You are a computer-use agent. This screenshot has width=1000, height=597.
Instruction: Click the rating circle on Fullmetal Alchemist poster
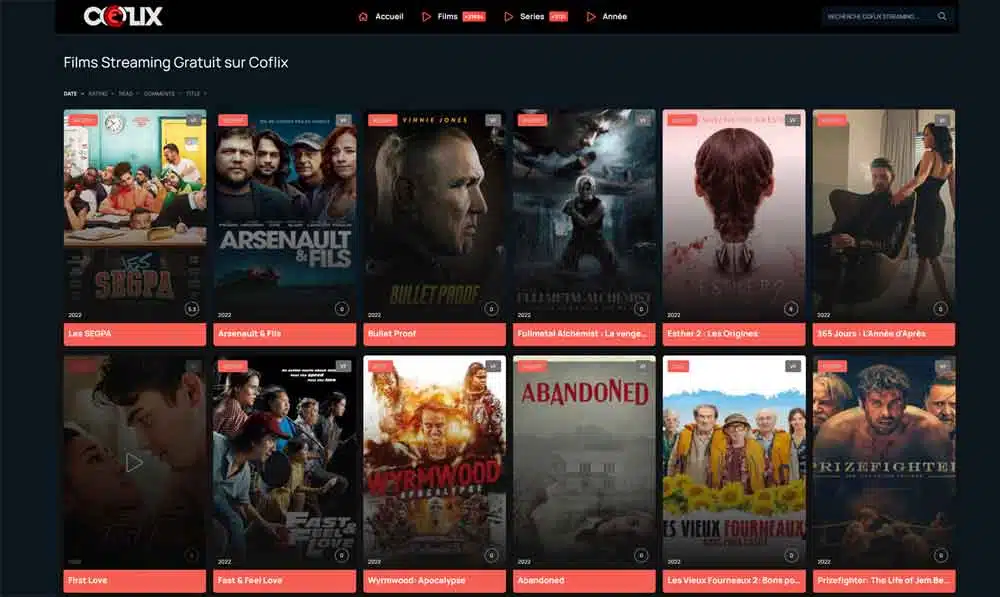point(641,309)
